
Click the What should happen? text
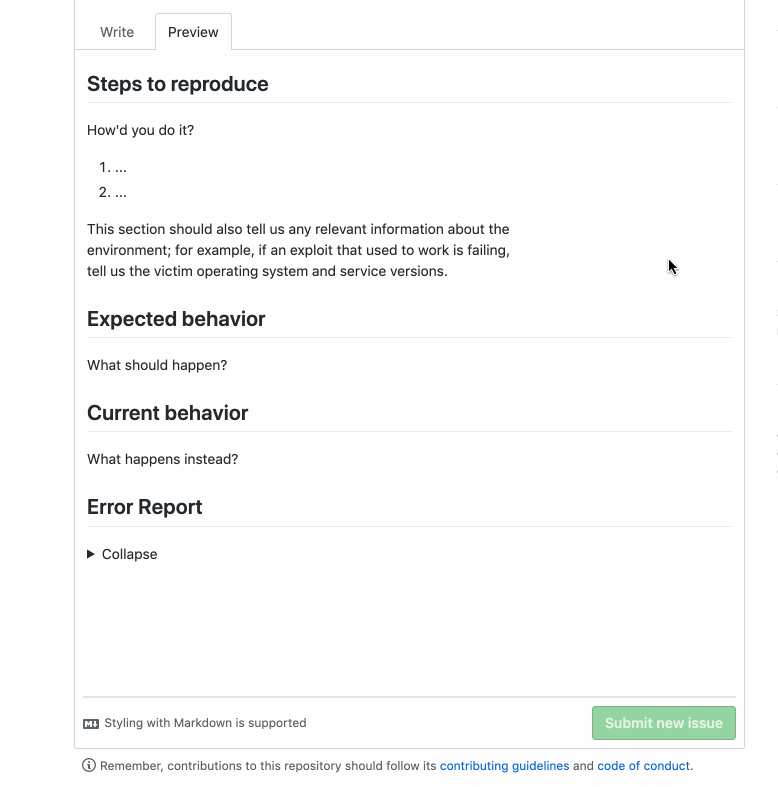coord(157,365)
